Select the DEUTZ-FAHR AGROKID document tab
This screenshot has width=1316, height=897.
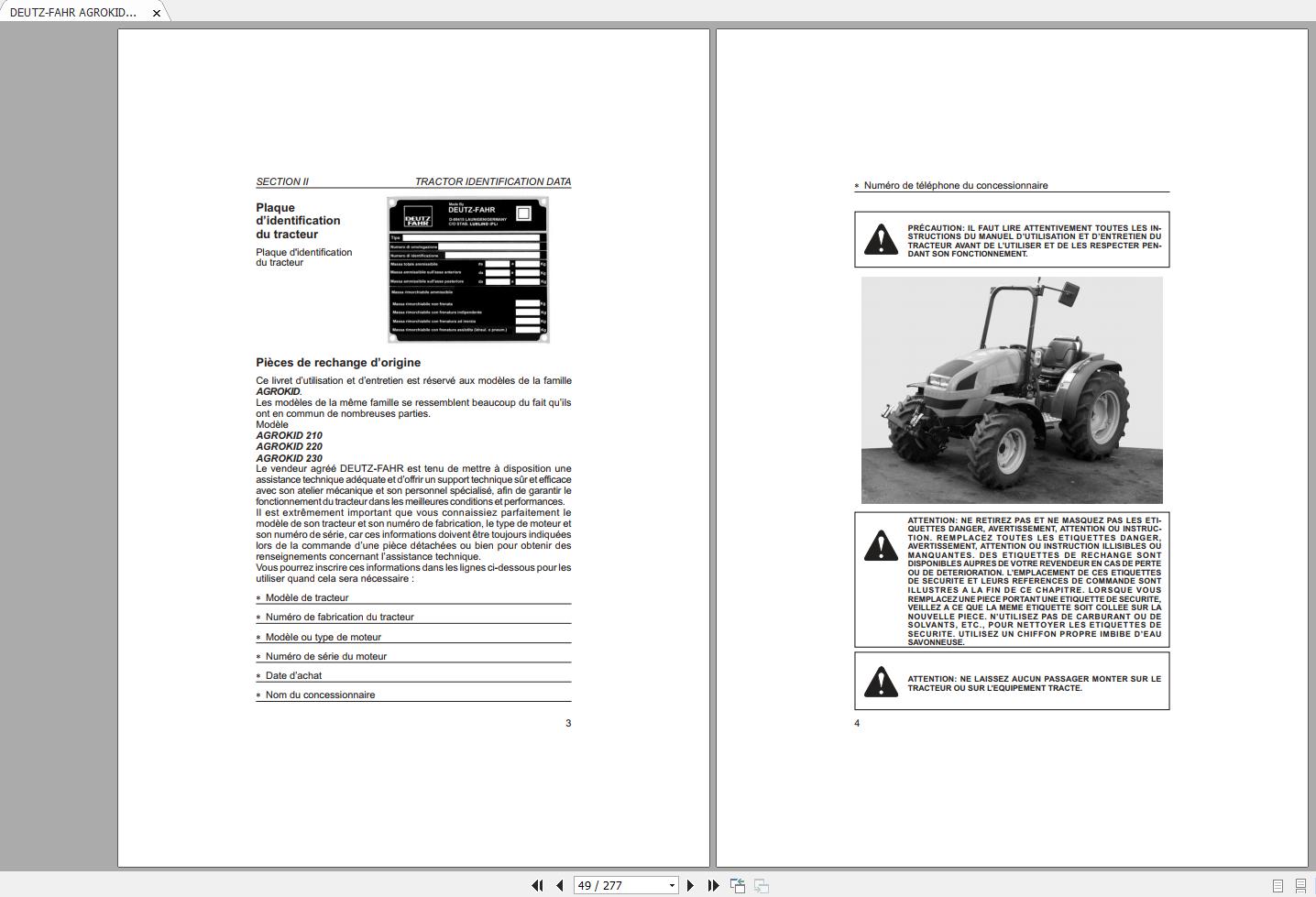pos(73,12)
